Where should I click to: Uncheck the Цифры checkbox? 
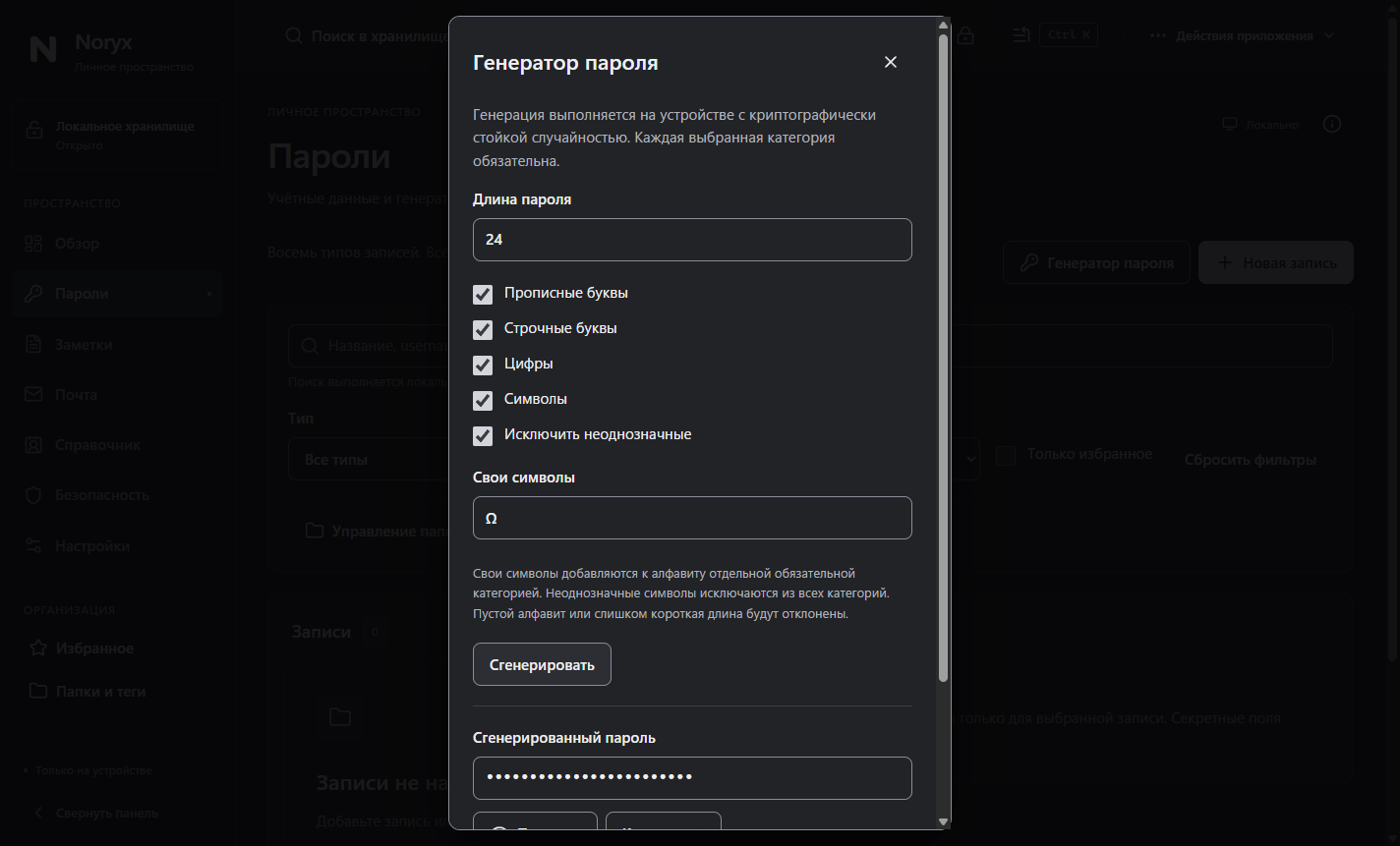click(x=483, y=365)
